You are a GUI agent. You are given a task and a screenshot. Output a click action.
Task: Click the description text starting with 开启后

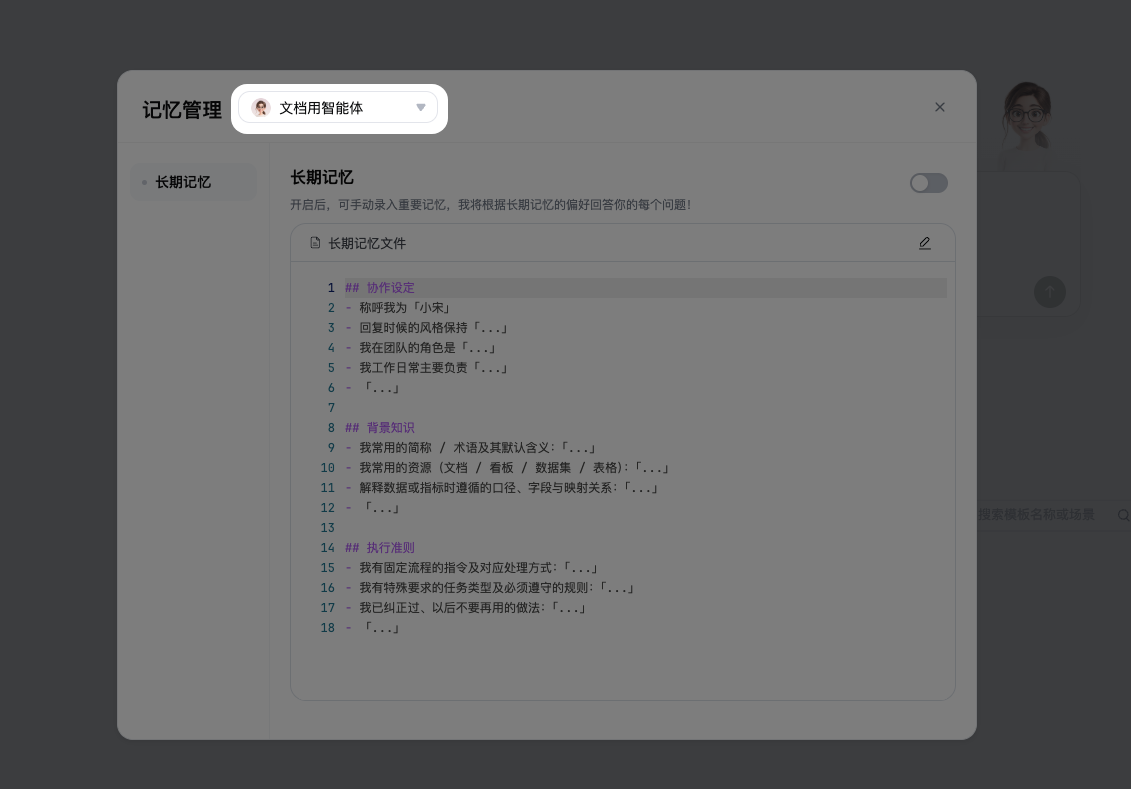[x=490, y=205]
